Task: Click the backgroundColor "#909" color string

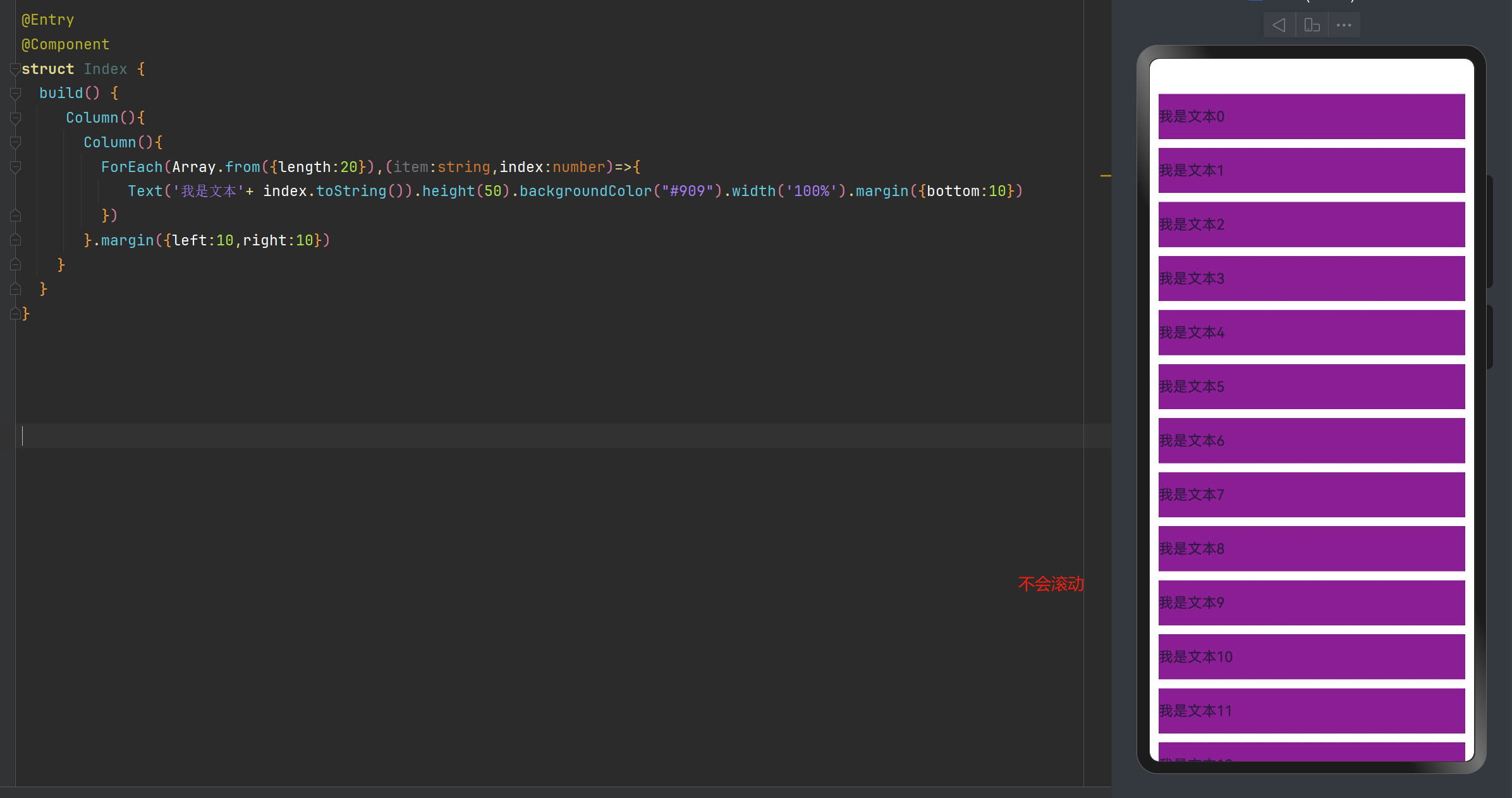Action: click(687, 191)
